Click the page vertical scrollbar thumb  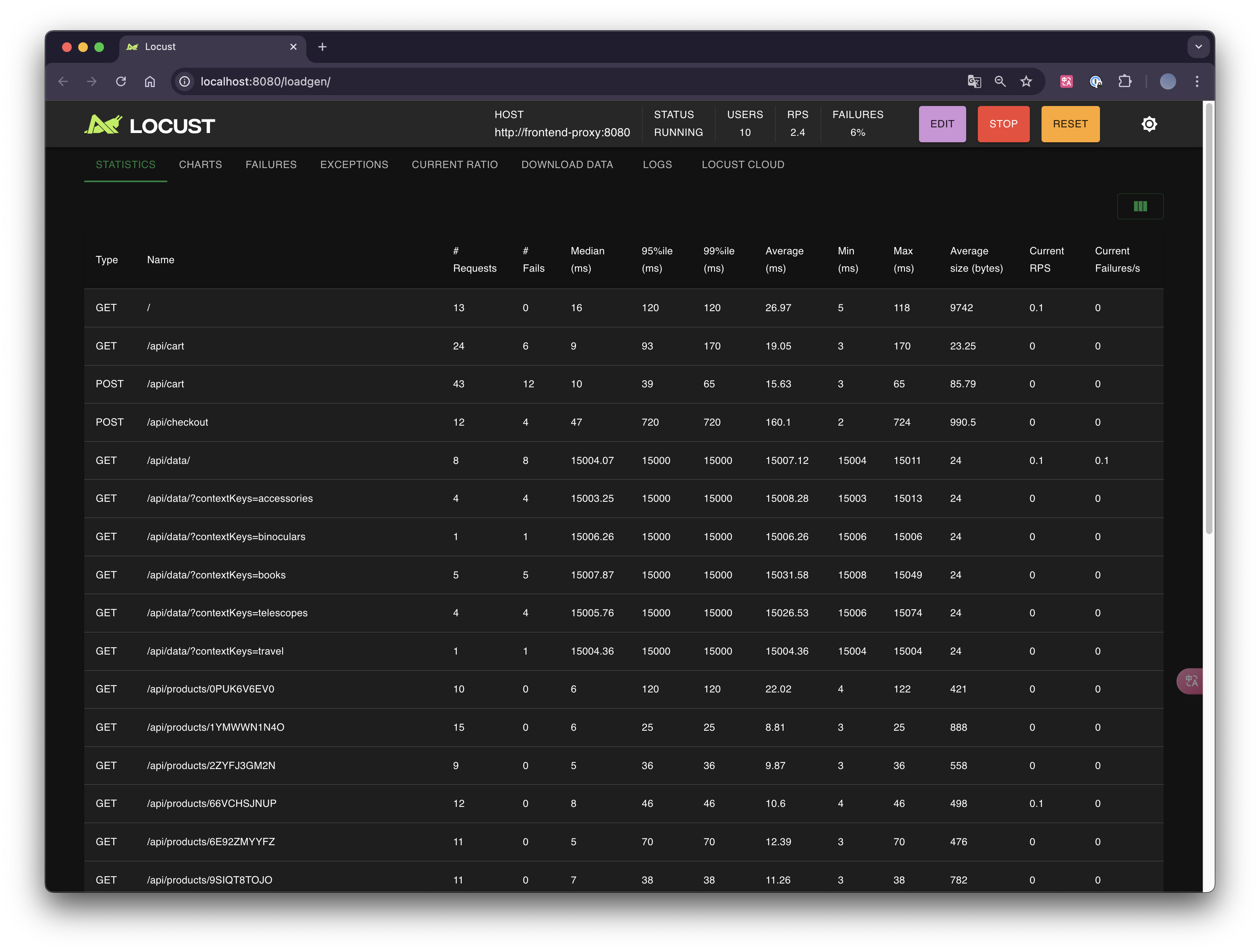point(1209,319)
